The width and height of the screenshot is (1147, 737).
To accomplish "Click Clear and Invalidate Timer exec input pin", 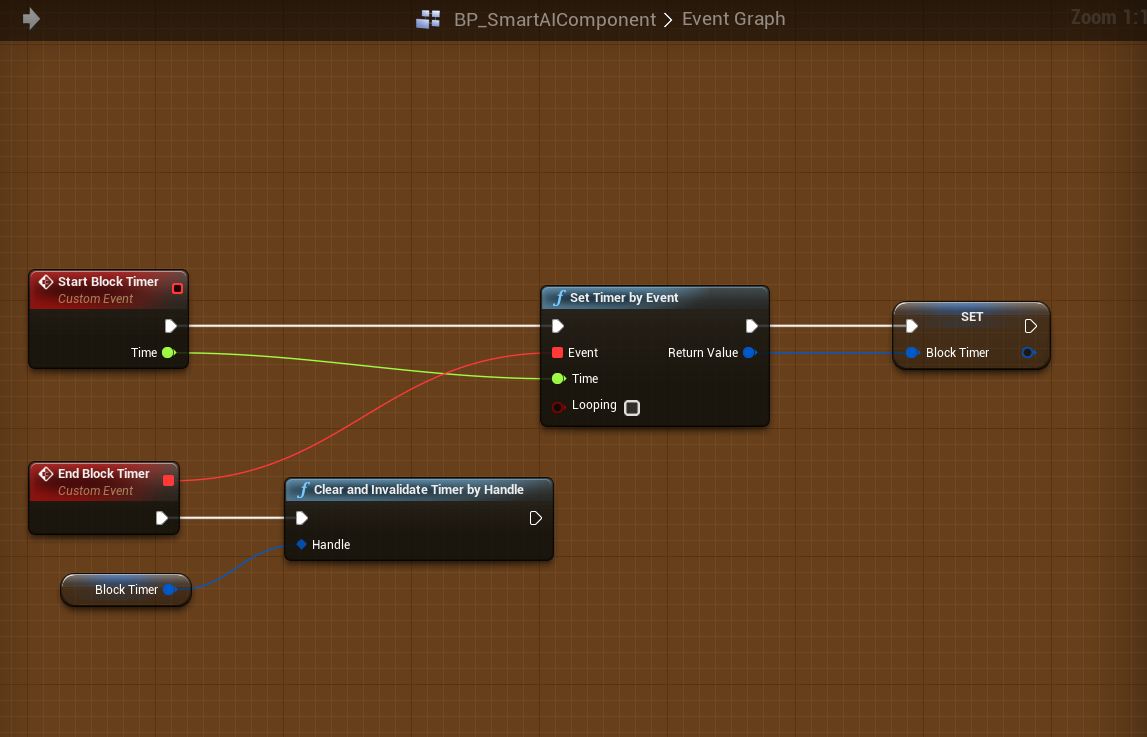I will pos(301,518).
